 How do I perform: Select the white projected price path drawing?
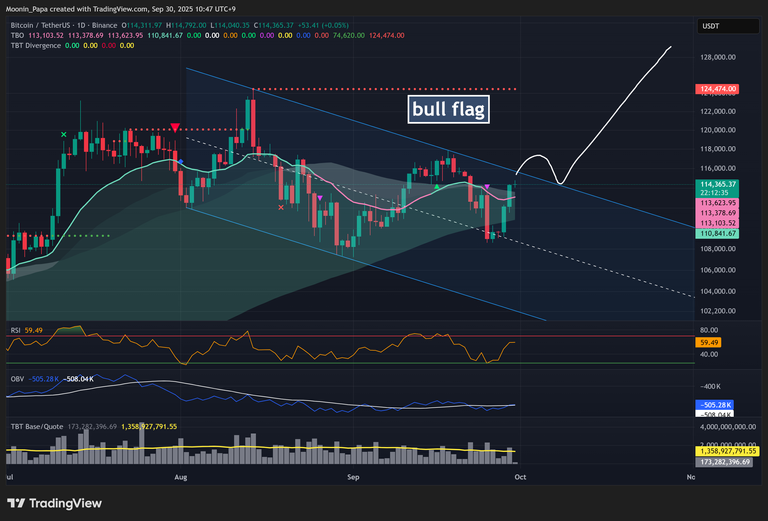tap(620, 101)
